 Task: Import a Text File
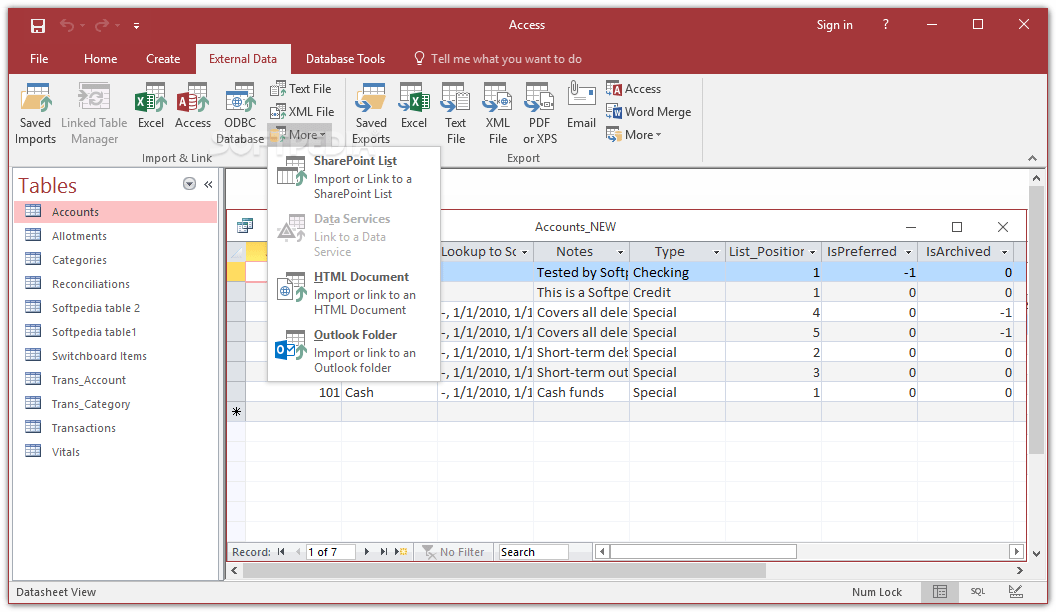(300, 89)
